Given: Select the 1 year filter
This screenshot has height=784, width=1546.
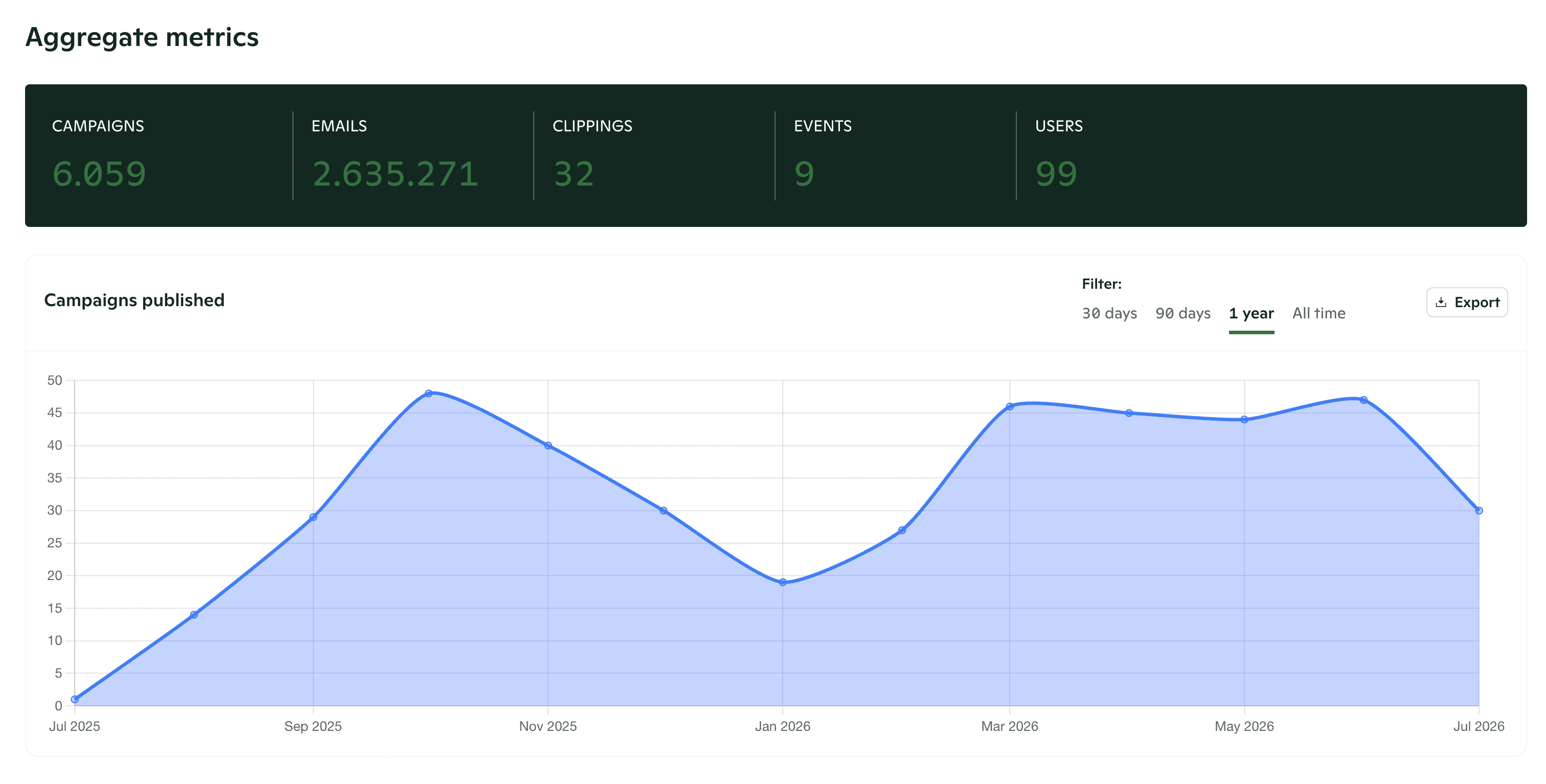Looking at the screenshot, I should click(x=1252, y=313).
